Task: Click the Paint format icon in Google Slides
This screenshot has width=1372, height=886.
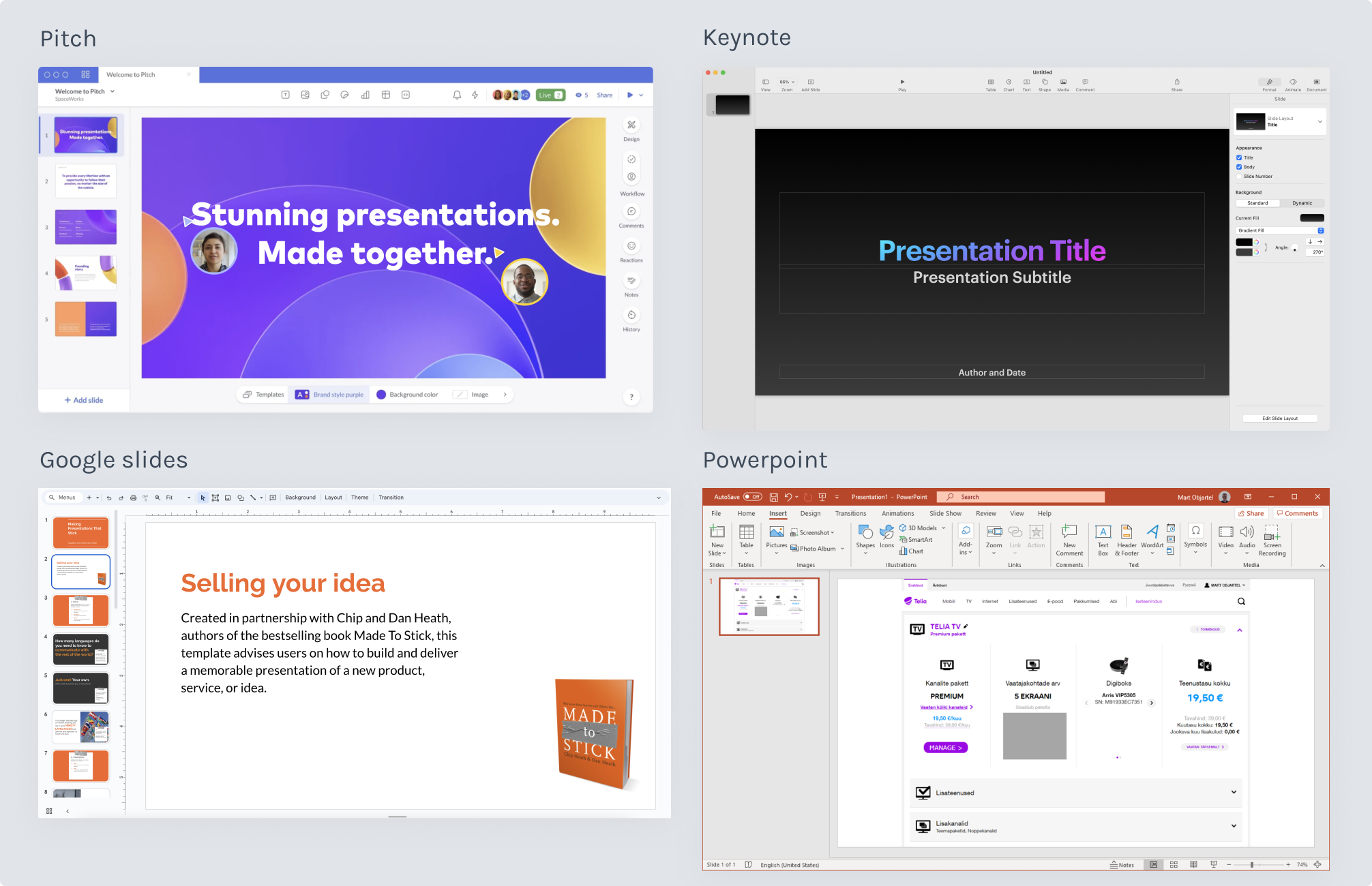Action: tap(145, 498)
